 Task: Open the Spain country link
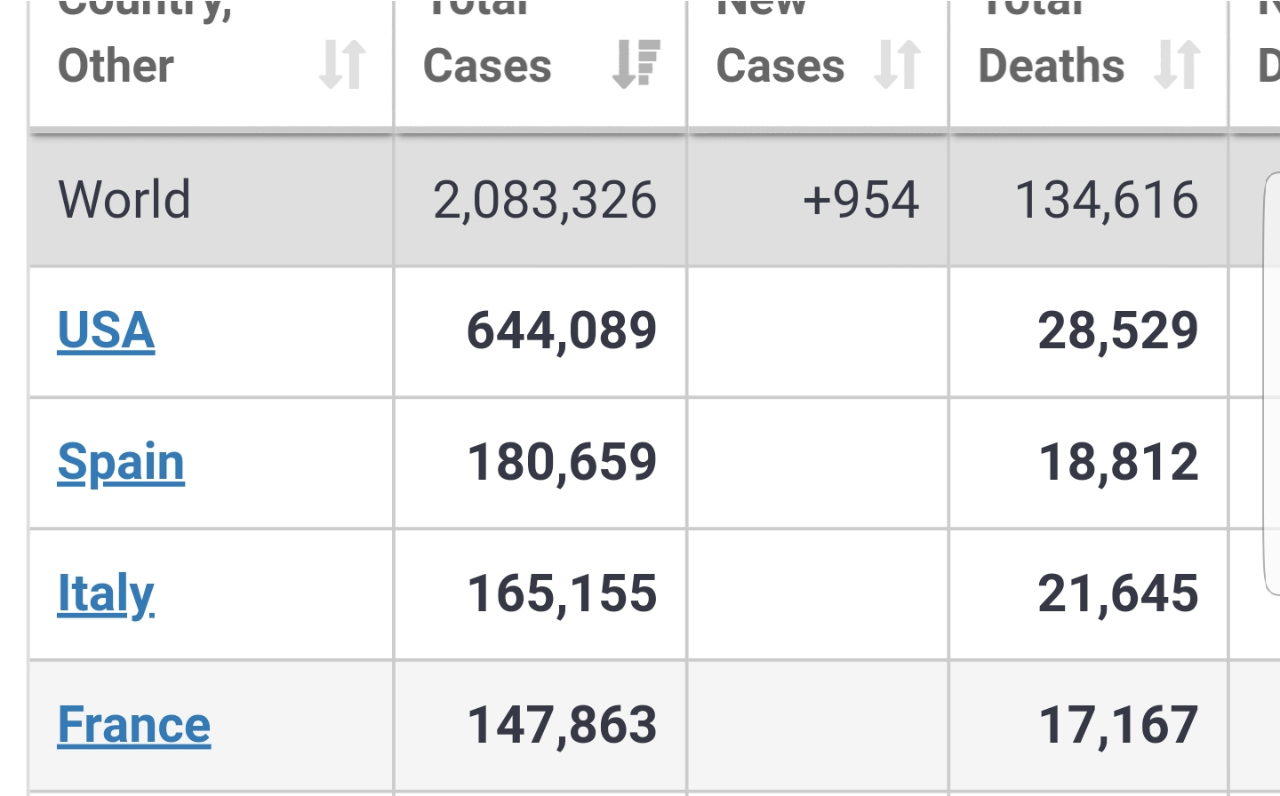(x=121, y=462)
